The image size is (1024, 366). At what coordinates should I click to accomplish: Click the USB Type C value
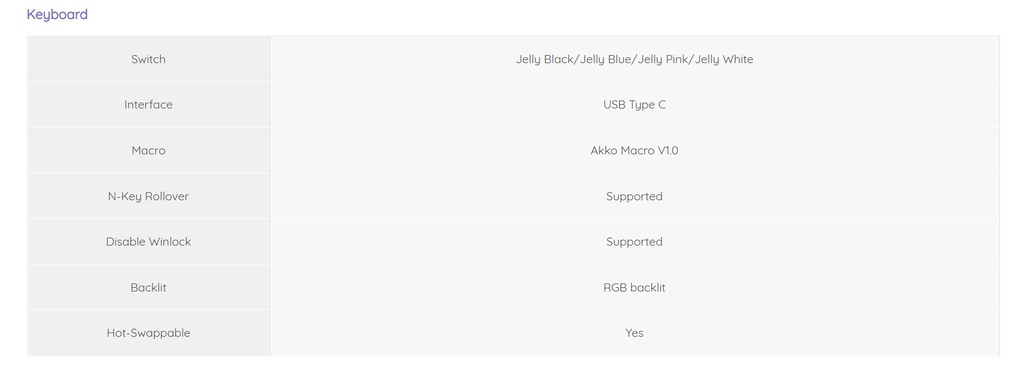pyautogui.click(x=634, y=105)
